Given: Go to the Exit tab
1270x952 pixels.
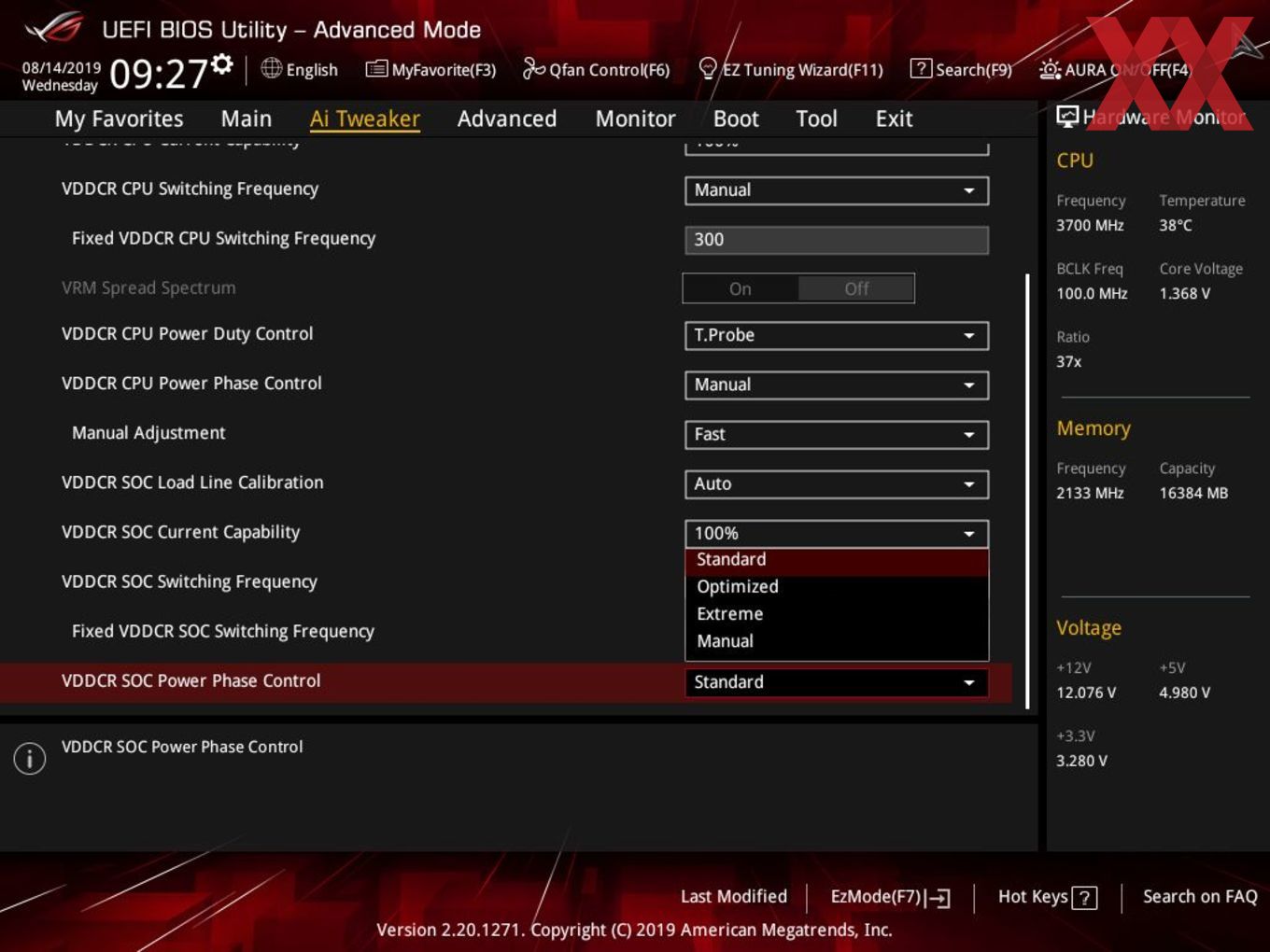Looking at the screenshot, I should 894,119.
